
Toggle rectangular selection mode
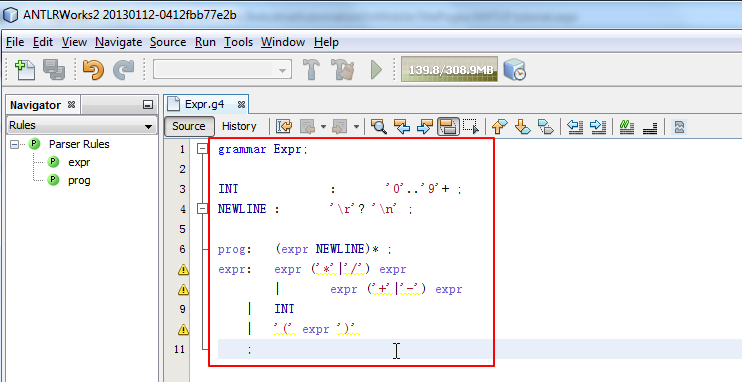click(x=470, y=126)
